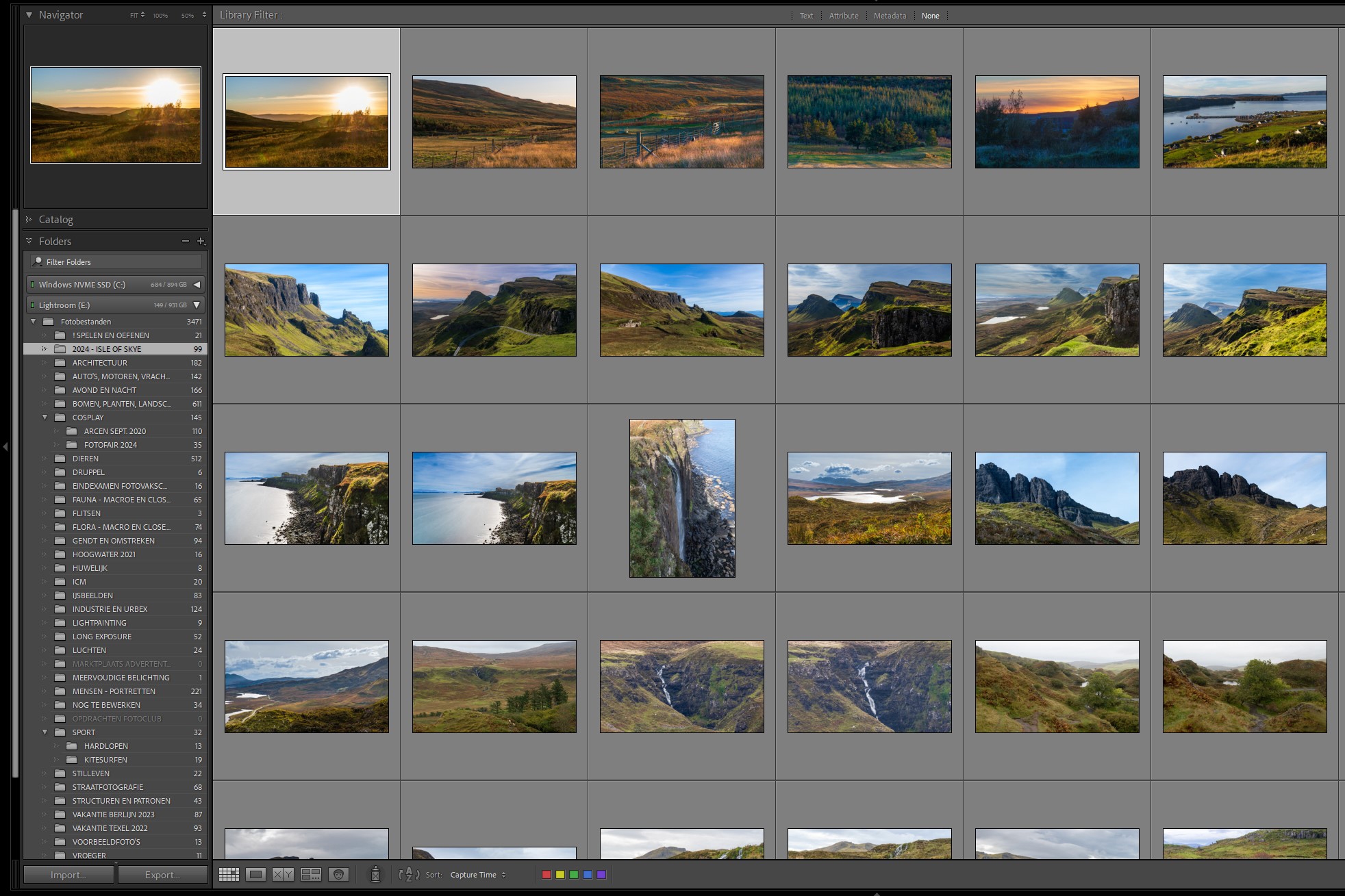Toggle sort direction A-Z icon

(409, 875)
